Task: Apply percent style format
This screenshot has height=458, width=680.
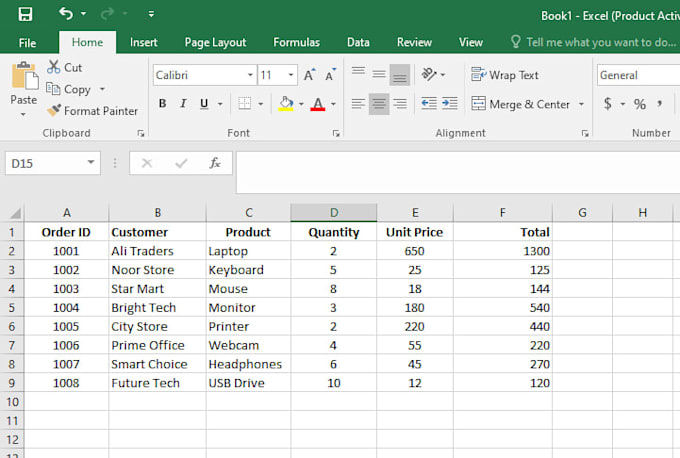Action: pos(639,104)
